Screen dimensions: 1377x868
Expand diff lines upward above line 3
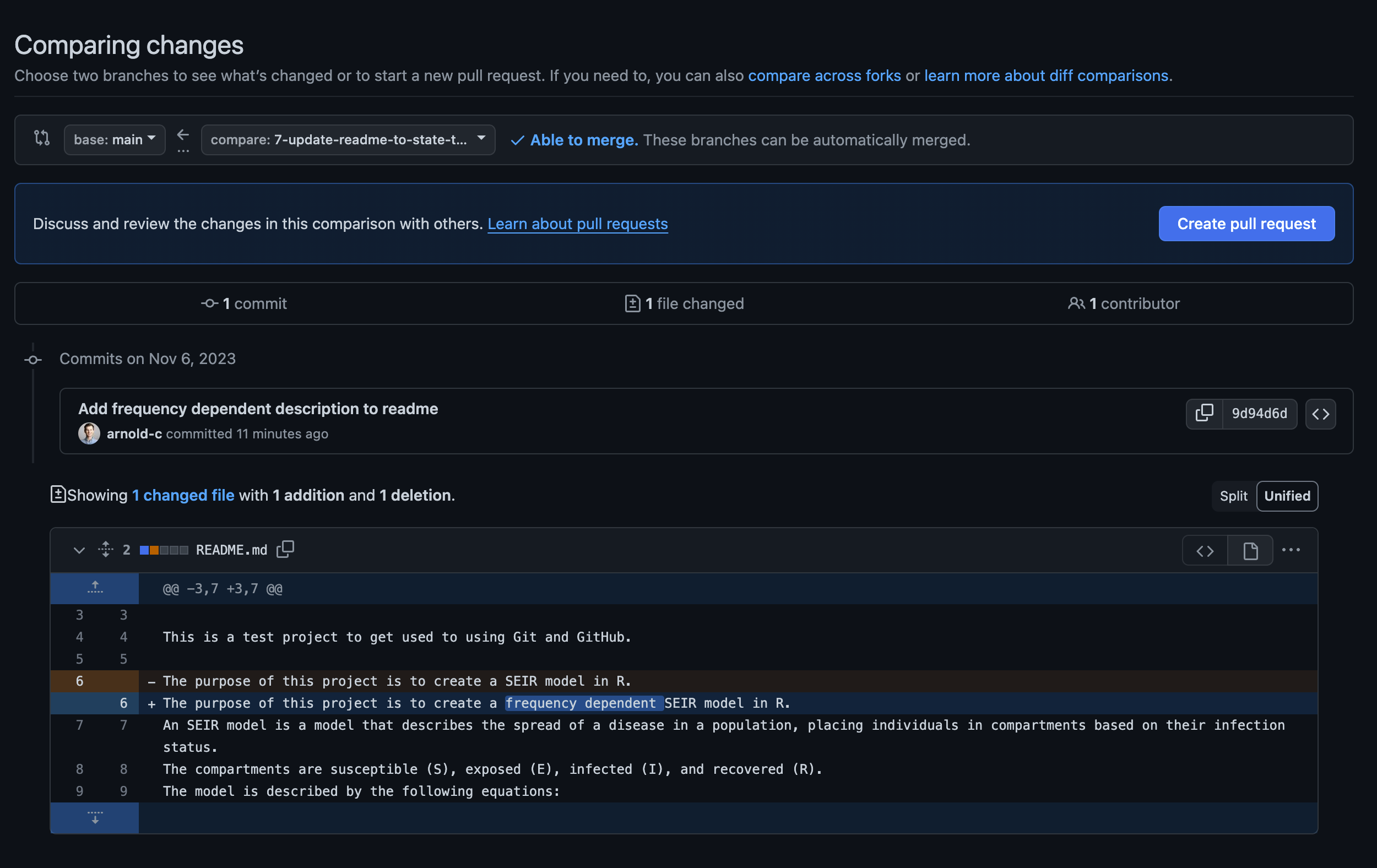coord(95,588)
